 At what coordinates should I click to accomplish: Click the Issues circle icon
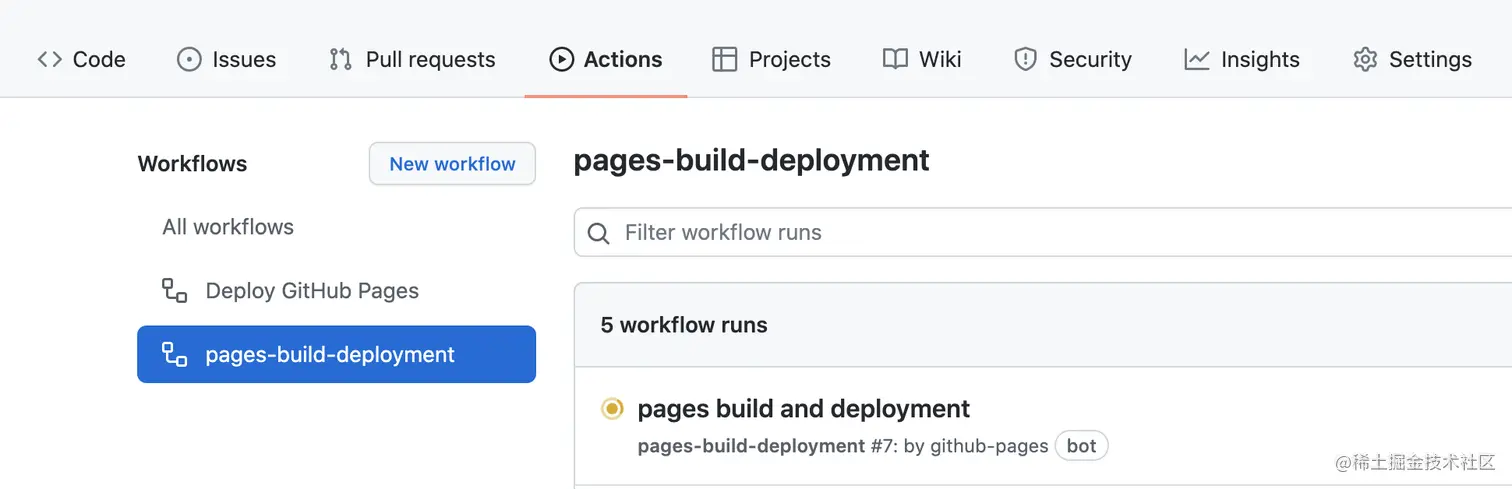click(x=189, y=59)
